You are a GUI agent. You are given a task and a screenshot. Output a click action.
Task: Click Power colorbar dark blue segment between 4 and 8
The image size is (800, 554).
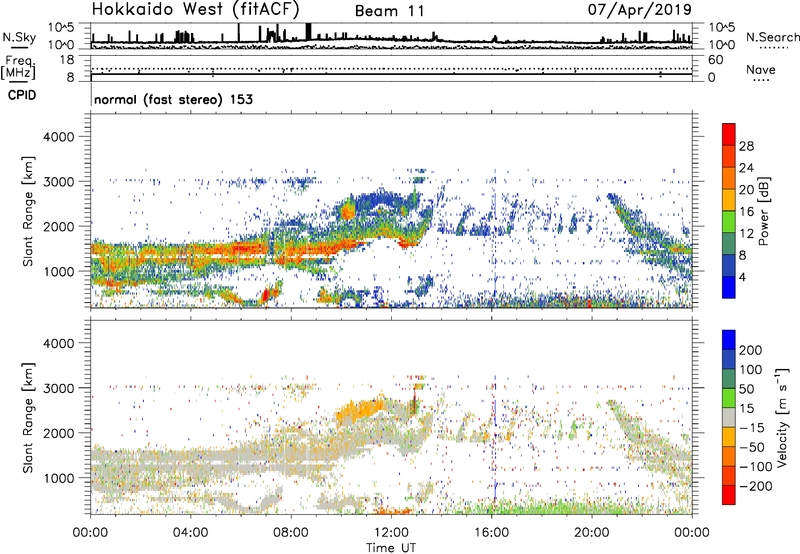[x=729, y=265]
